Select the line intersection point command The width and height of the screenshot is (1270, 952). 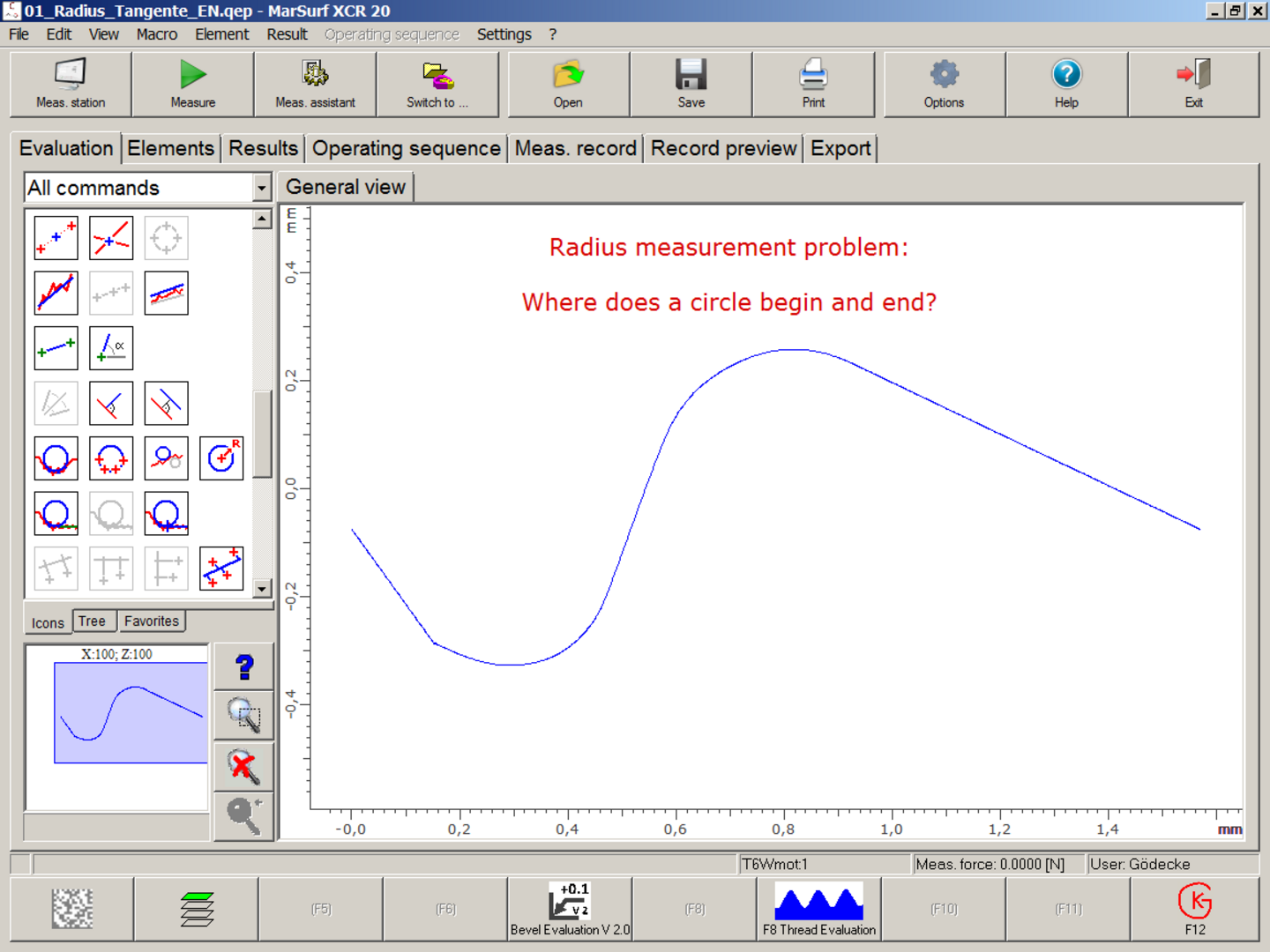click(111, 238)
